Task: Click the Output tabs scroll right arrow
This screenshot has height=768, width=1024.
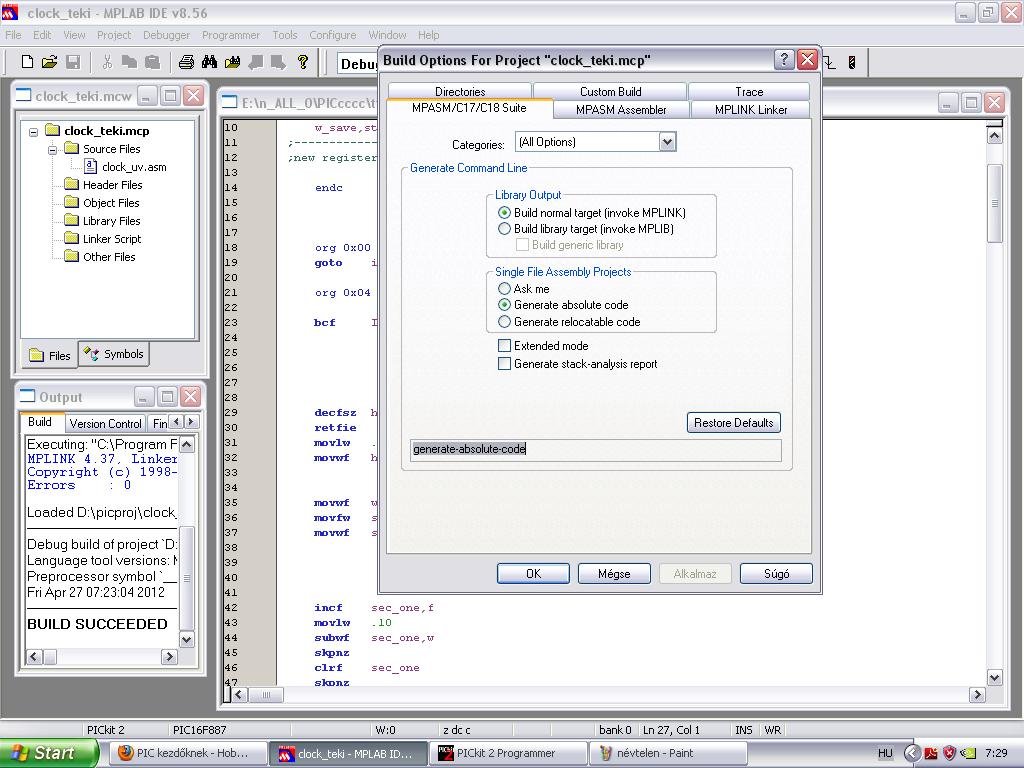Action: [191, 422]
